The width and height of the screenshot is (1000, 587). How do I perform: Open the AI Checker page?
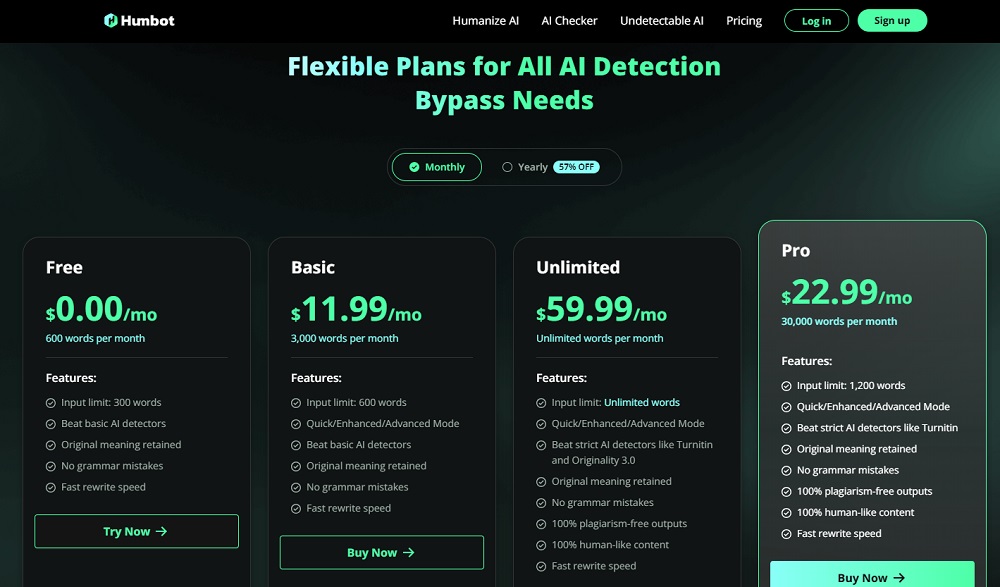[x=569, y=21]
